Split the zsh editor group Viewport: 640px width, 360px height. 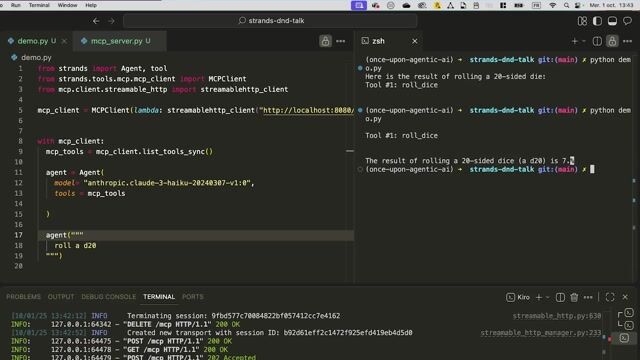coord(597,41)
